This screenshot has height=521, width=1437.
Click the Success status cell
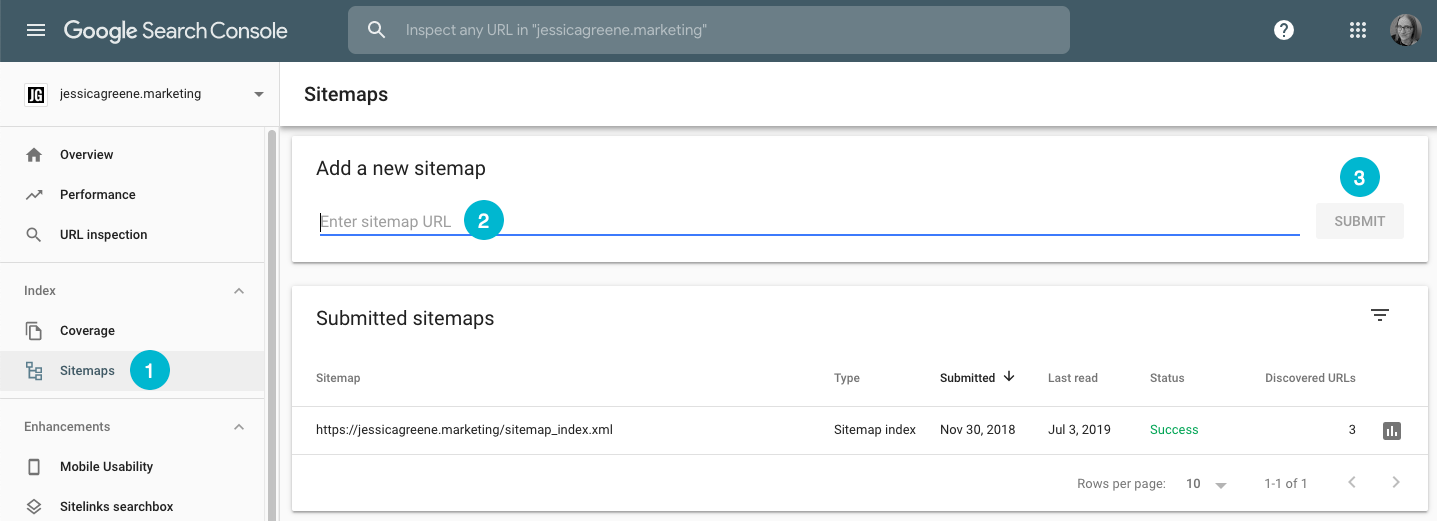[x=1174, y=430]
